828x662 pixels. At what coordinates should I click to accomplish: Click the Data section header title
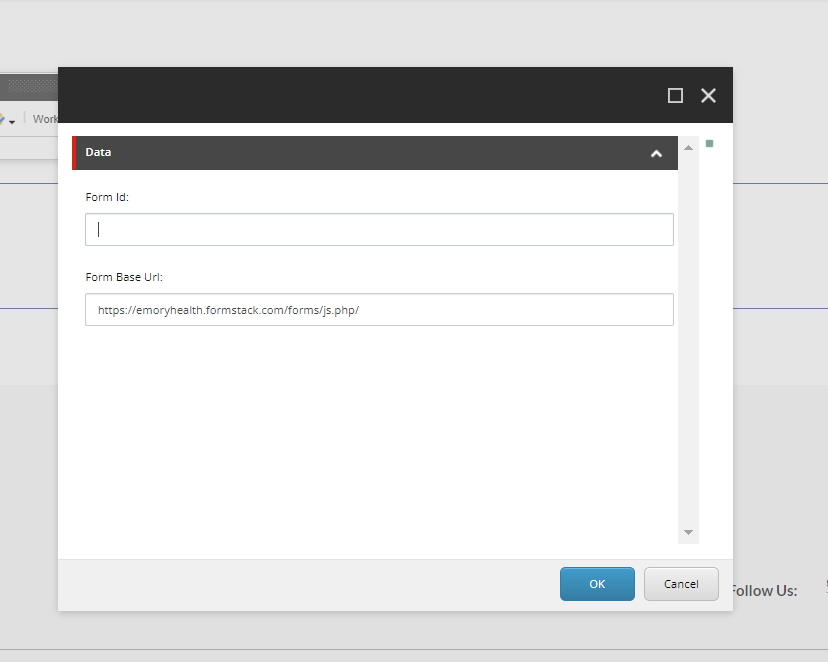point(98,152)
